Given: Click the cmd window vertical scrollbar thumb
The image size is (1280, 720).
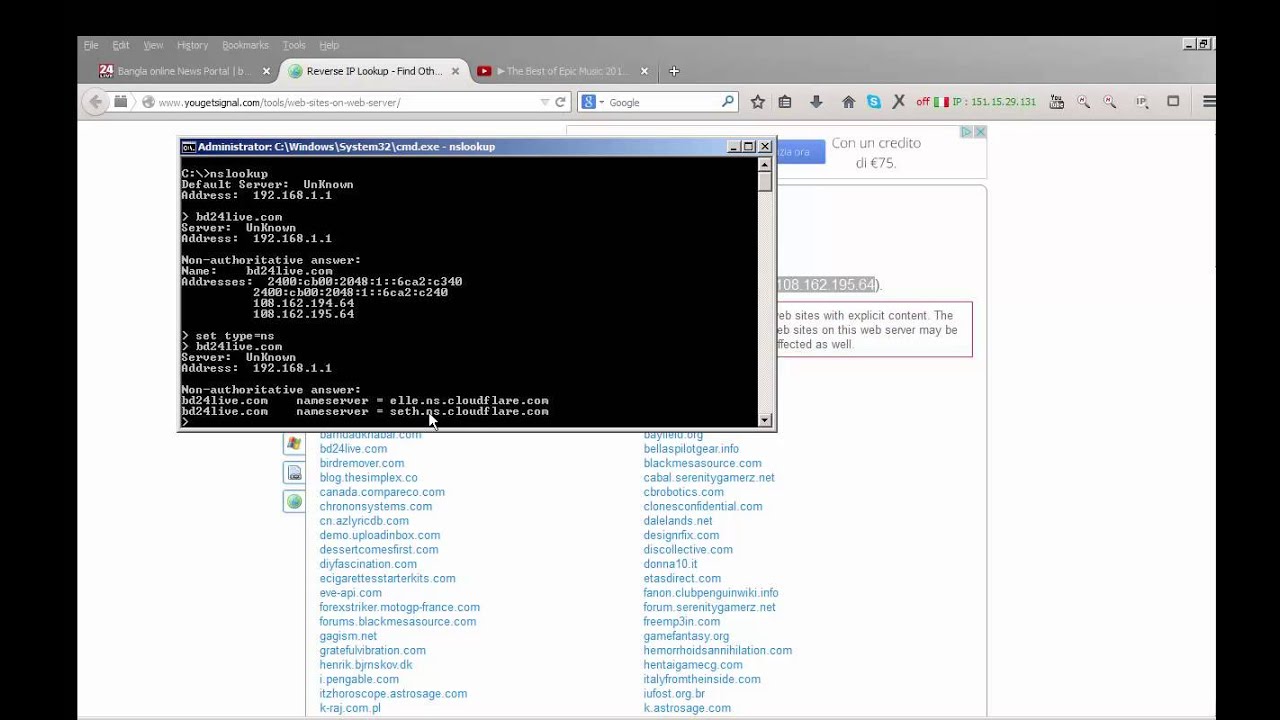Looking at the screenshot, I should pos(765,182).
